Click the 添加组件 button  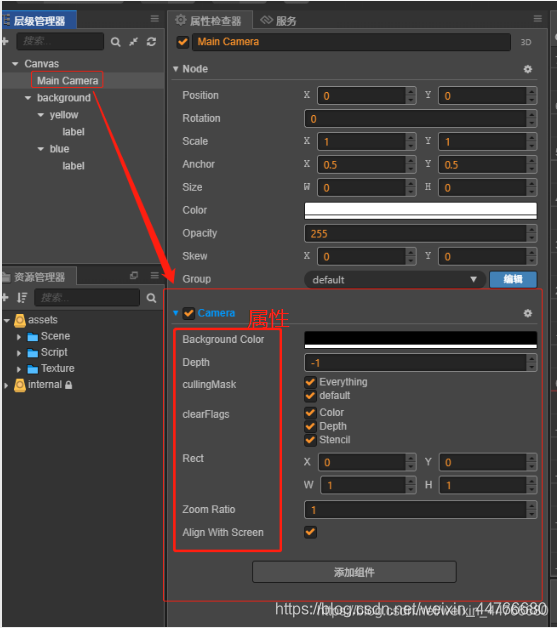coord(354,572)
